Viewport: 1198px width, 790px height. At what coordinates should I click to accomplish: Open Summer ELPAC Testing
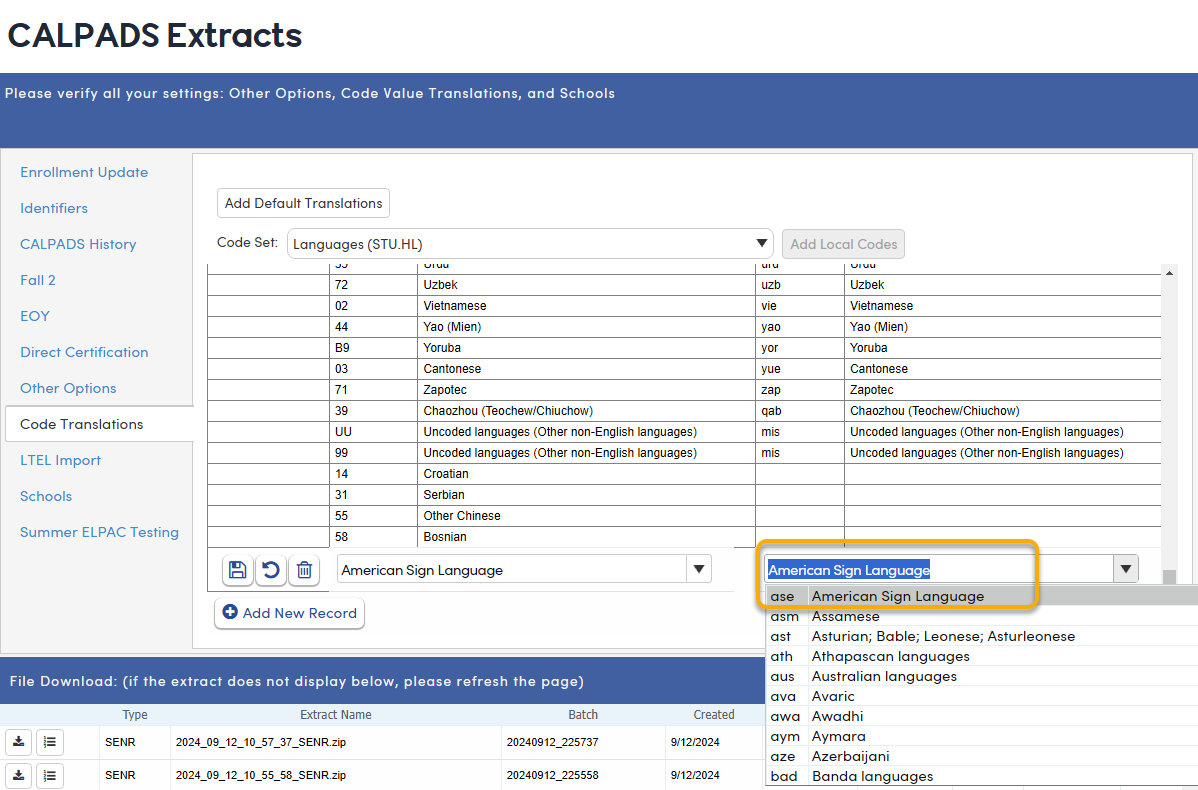point(99,532)
